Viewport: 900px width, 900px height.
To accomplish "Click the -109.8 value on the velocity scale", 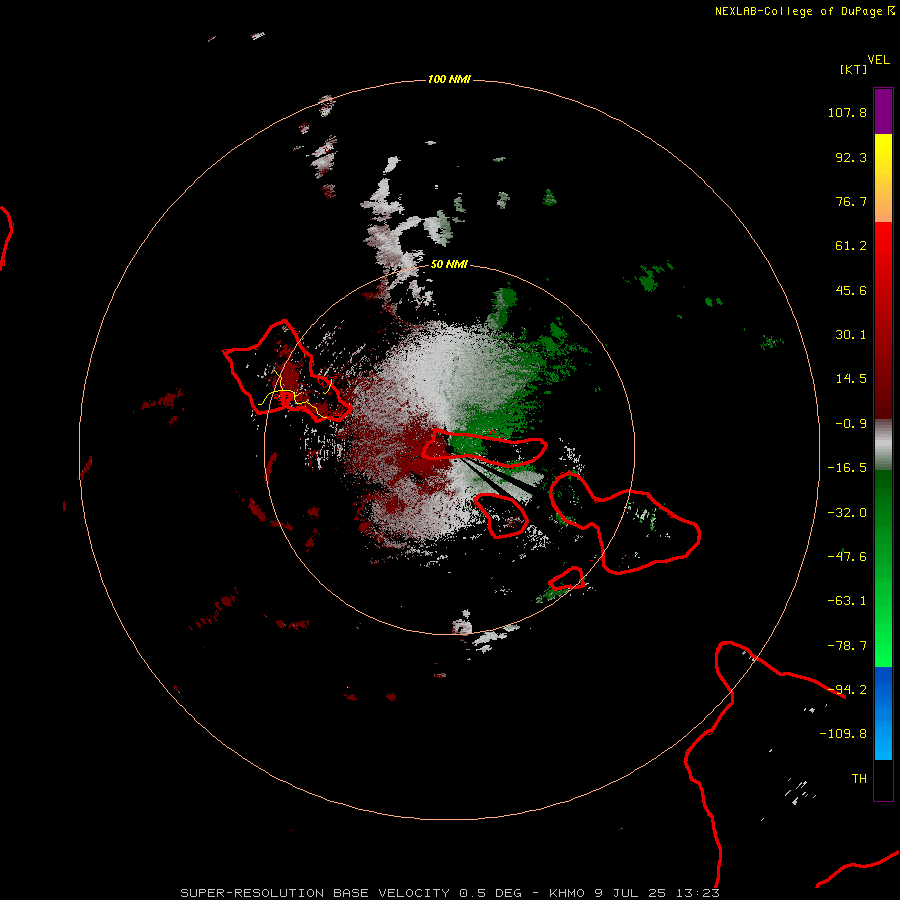I will coord(843,734).
